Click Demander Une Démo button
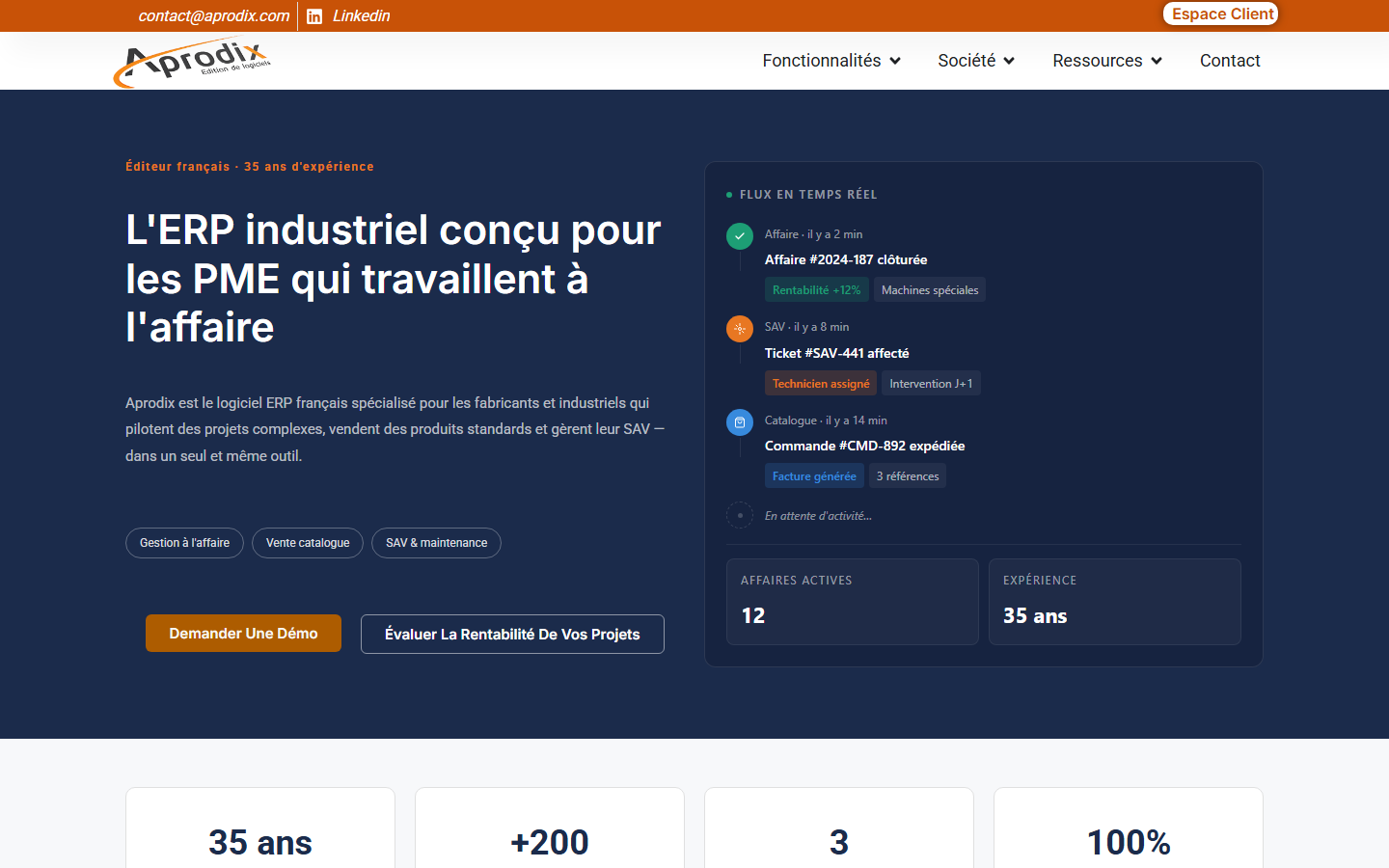1389x868 pixels. [x=243, y=634]
